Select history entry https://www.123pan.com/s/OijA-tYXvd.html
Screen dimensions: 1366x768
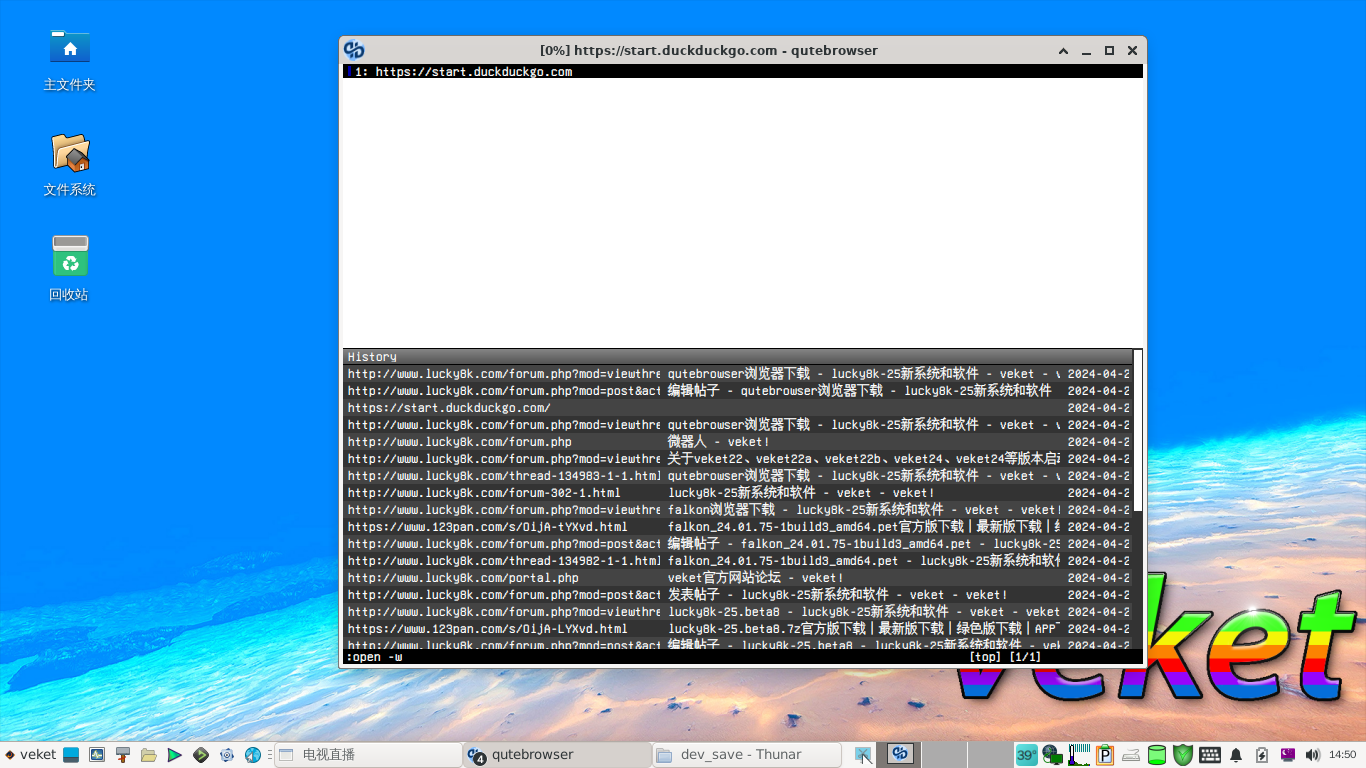[x=739, y=527]
